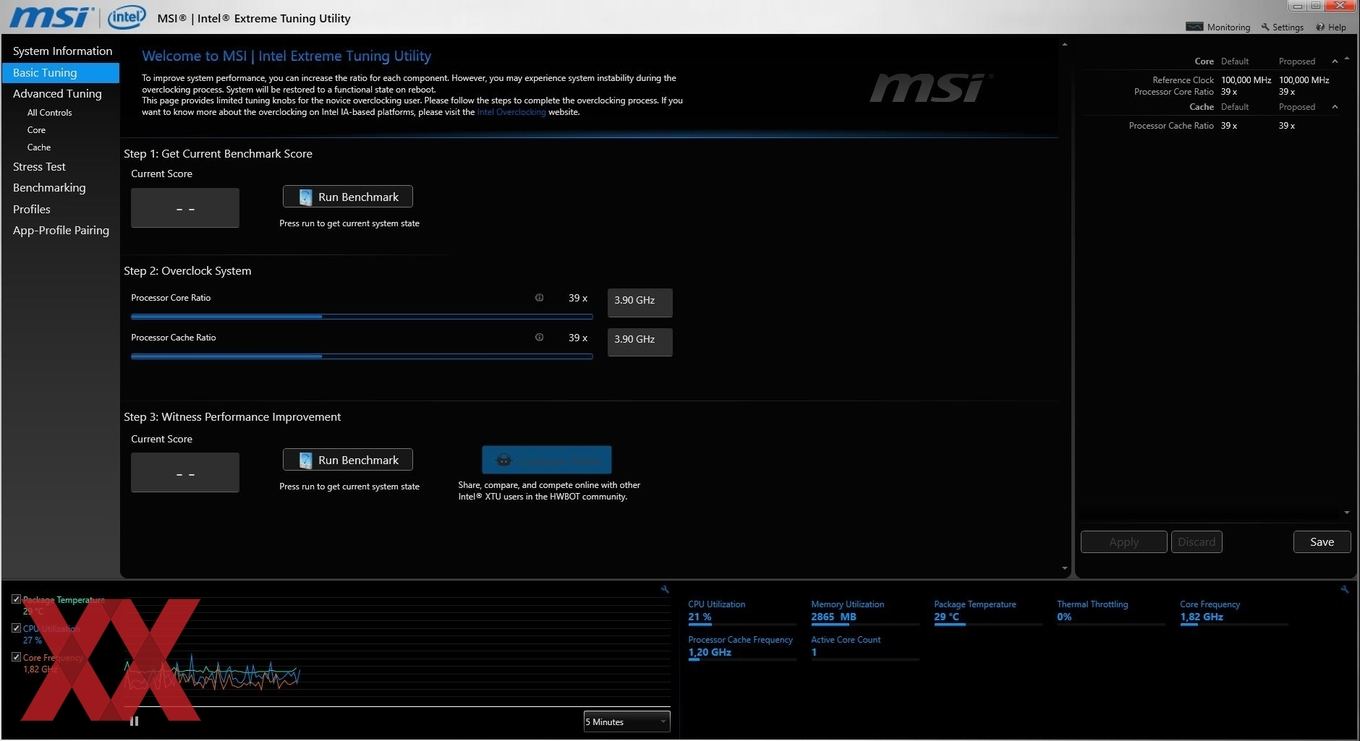
Task: Click the wrench icon above the monitoring tiles
Action: (x=1345, y=589)
